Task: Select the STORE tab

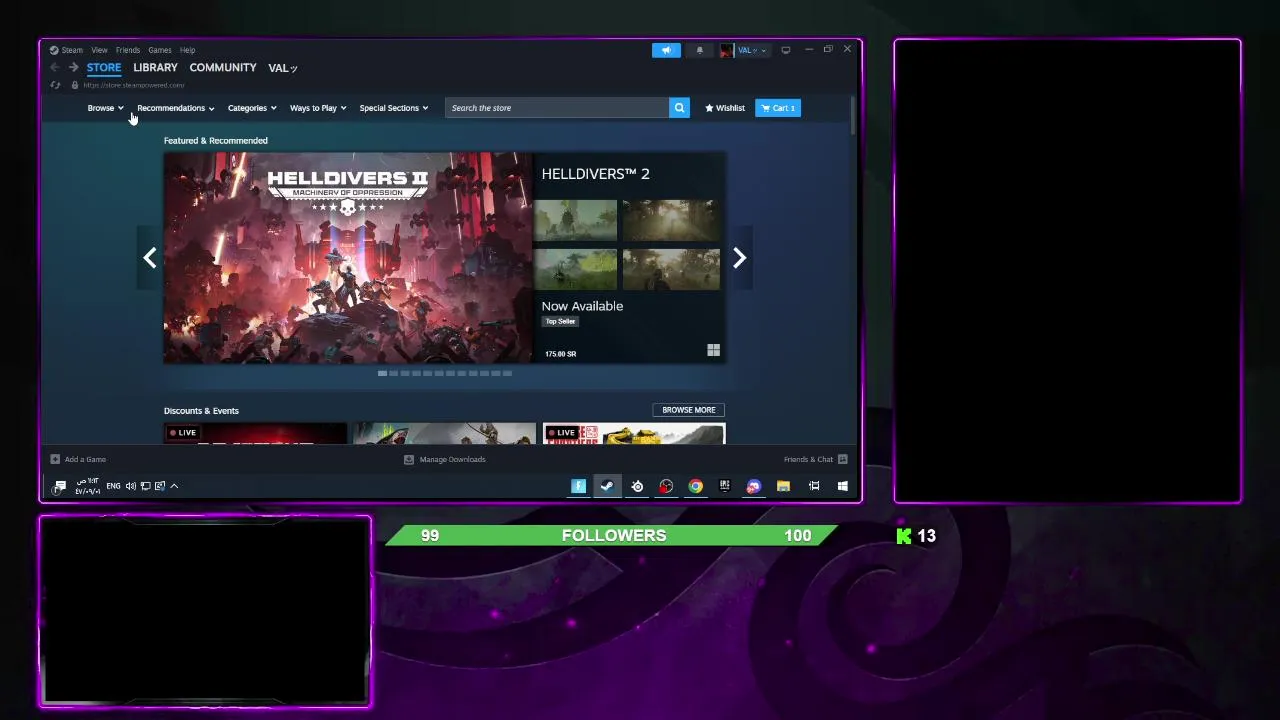Action: 104,68
